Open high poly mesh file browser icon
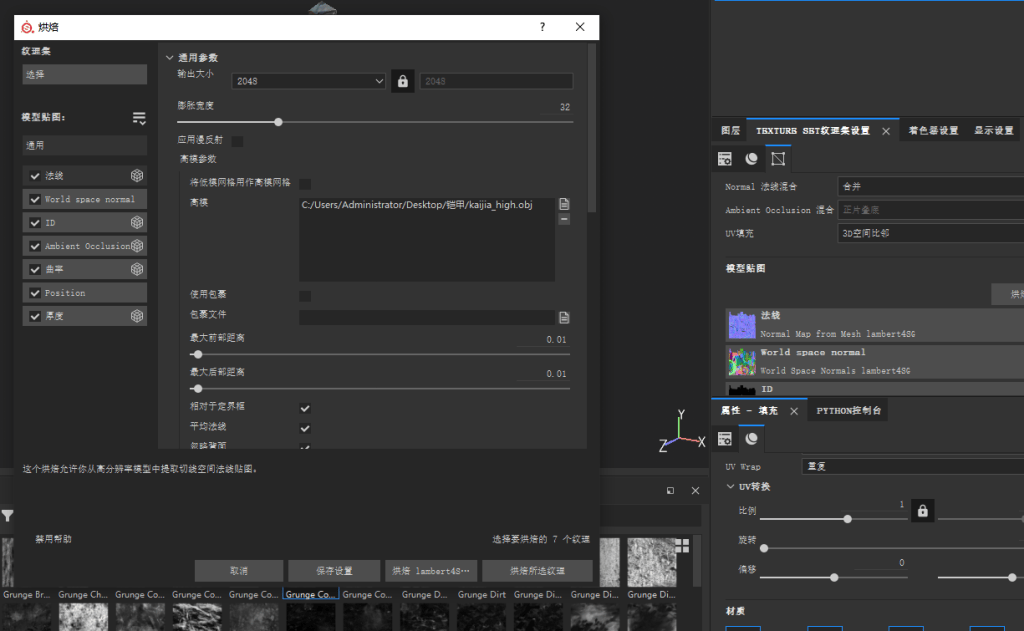 (564, 204)
